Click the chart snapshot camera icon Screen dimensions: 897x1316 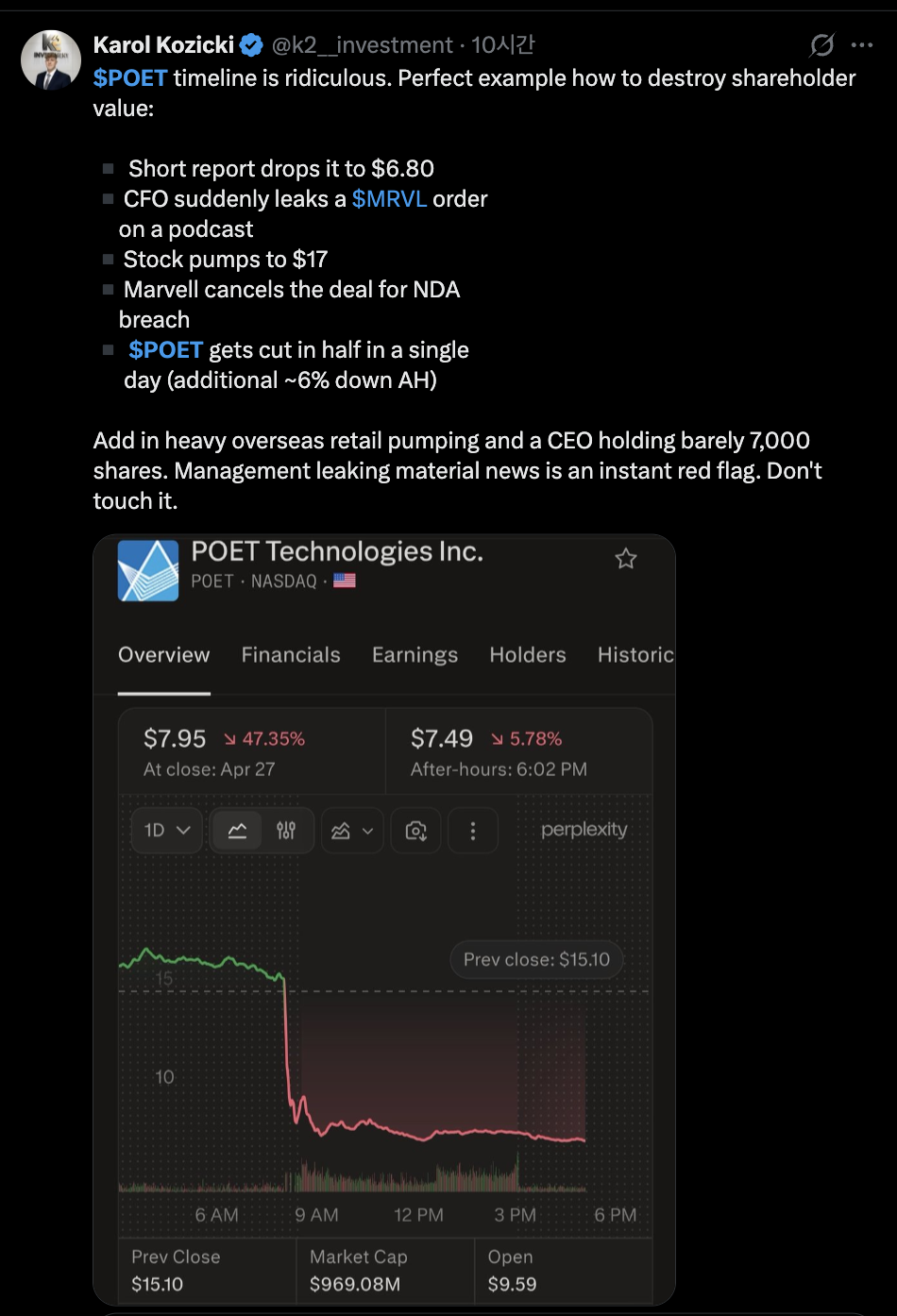pyautogui.click(x=415, y=831)
